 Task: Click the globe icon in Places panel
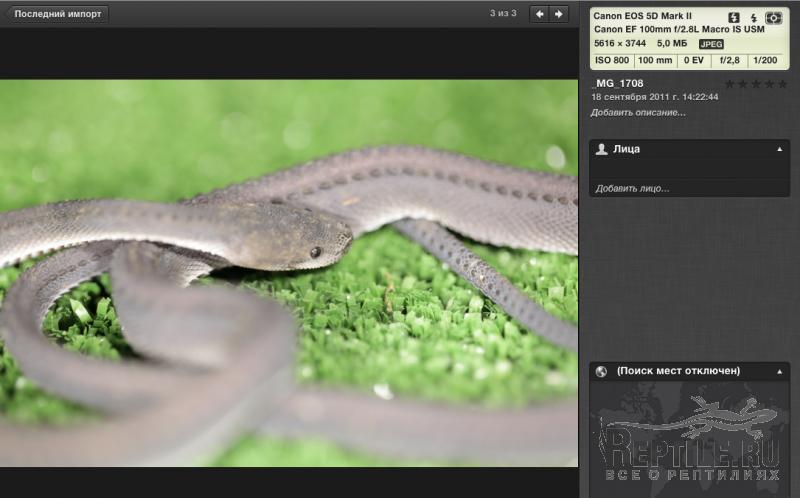(601, 371)
